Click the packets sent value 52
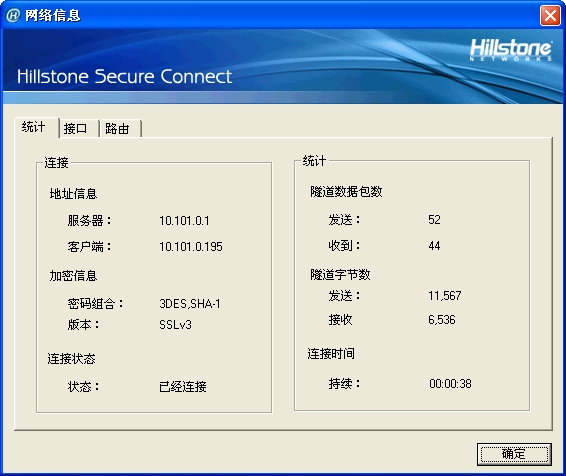This screenshot has width=566, height=476. point(434,220)
